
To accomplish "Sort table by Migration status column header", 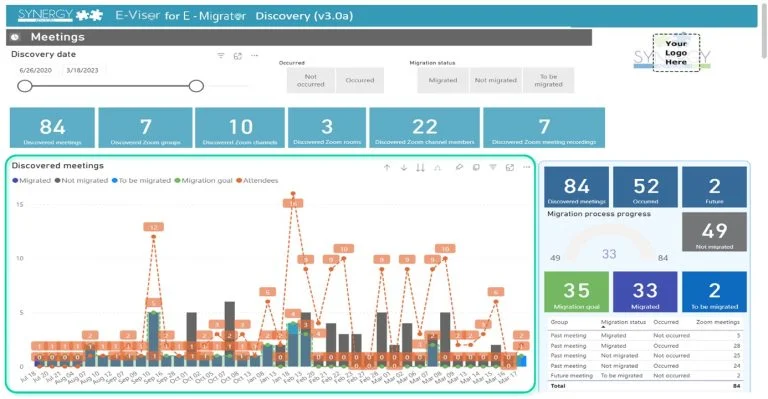I will pos(623,322).
